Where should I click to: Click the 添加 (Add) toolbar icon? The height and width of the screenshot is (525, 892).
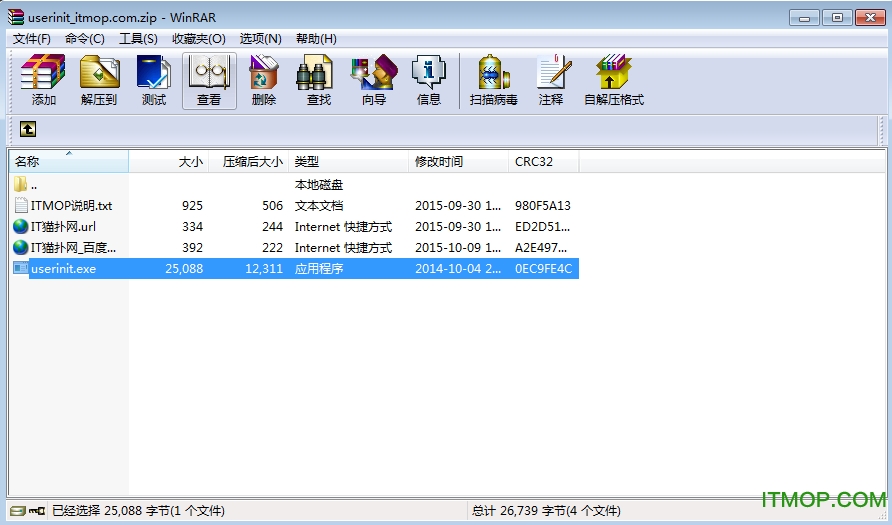pyautogui.click(x=43, y=72)
